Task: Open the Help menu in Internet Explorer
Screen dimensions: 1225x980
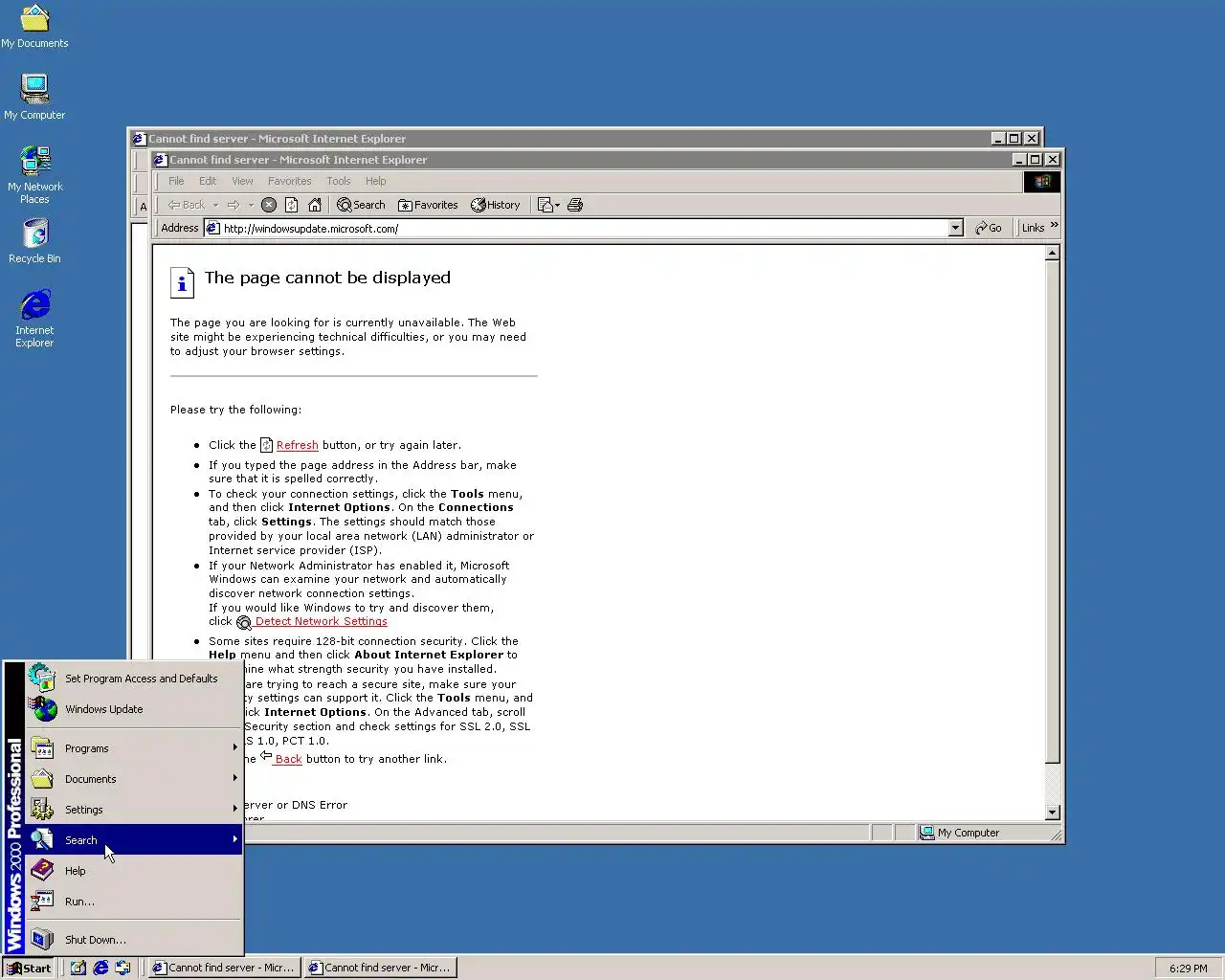Action: pos(375,181)
